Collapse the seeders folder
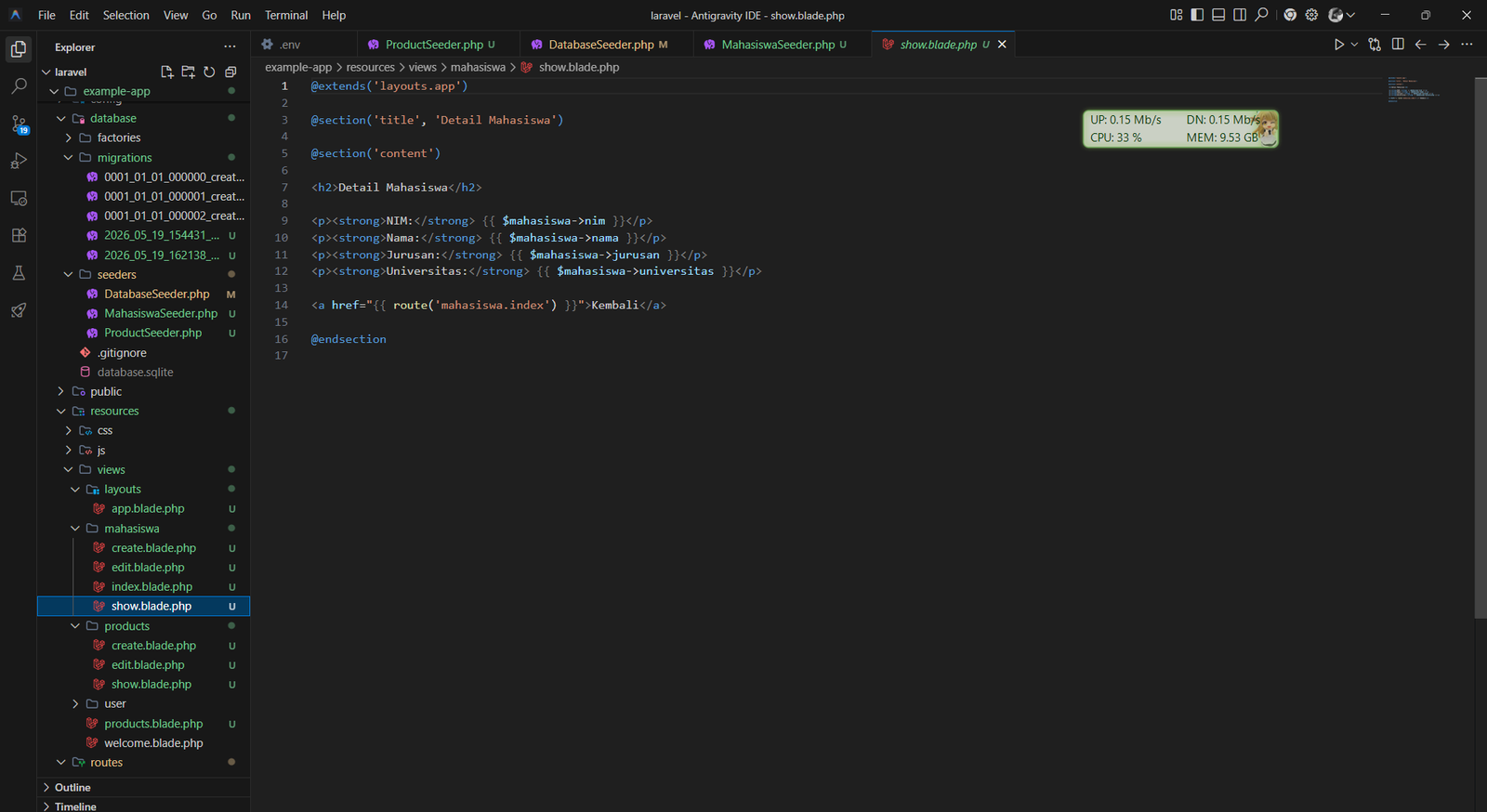The width and height of the screenshot is (1487, 812). pyautogui.click(x=68, y=274)
